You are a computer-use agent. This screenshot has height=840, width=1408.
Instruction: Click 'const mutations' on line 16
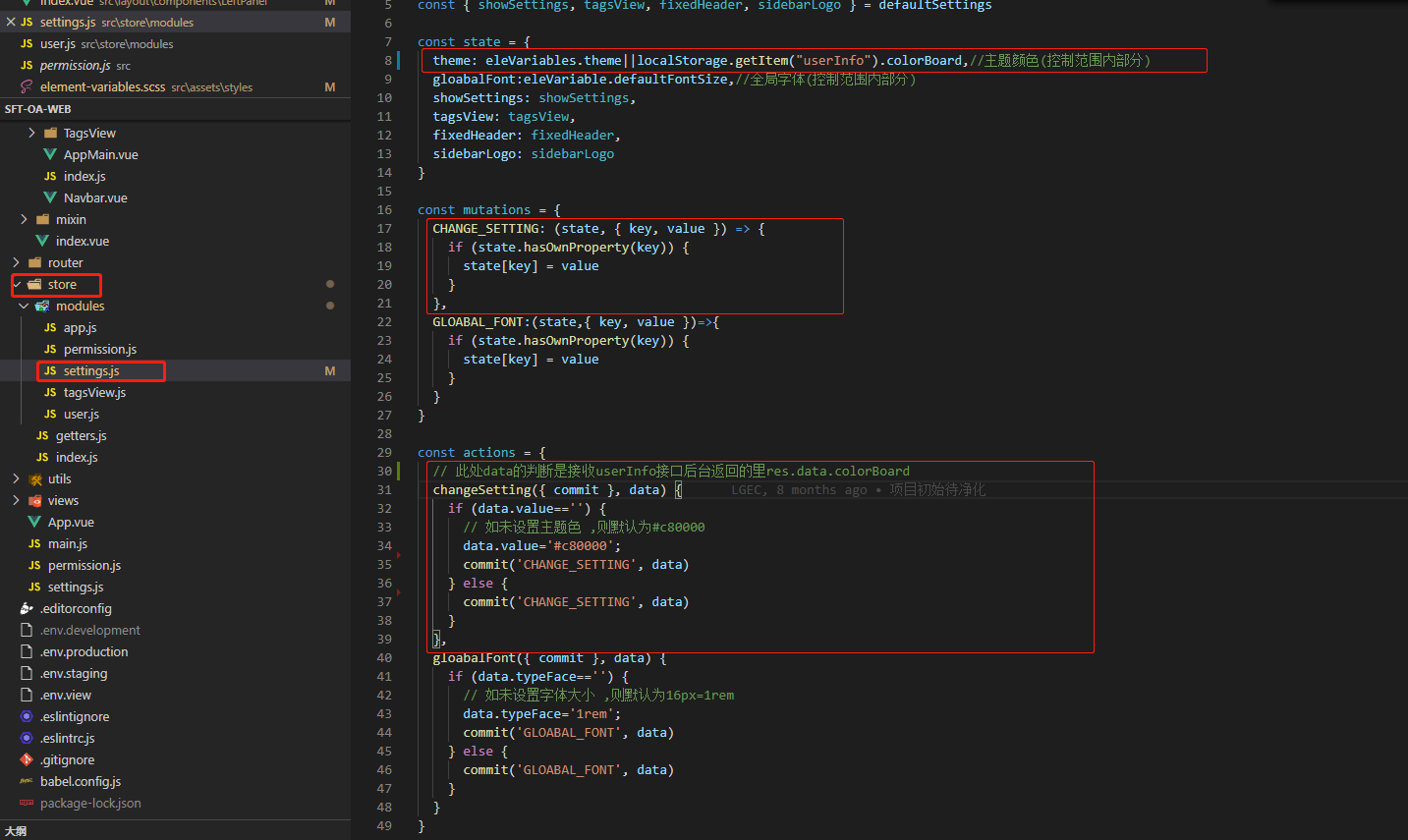(x=474, y=209)
